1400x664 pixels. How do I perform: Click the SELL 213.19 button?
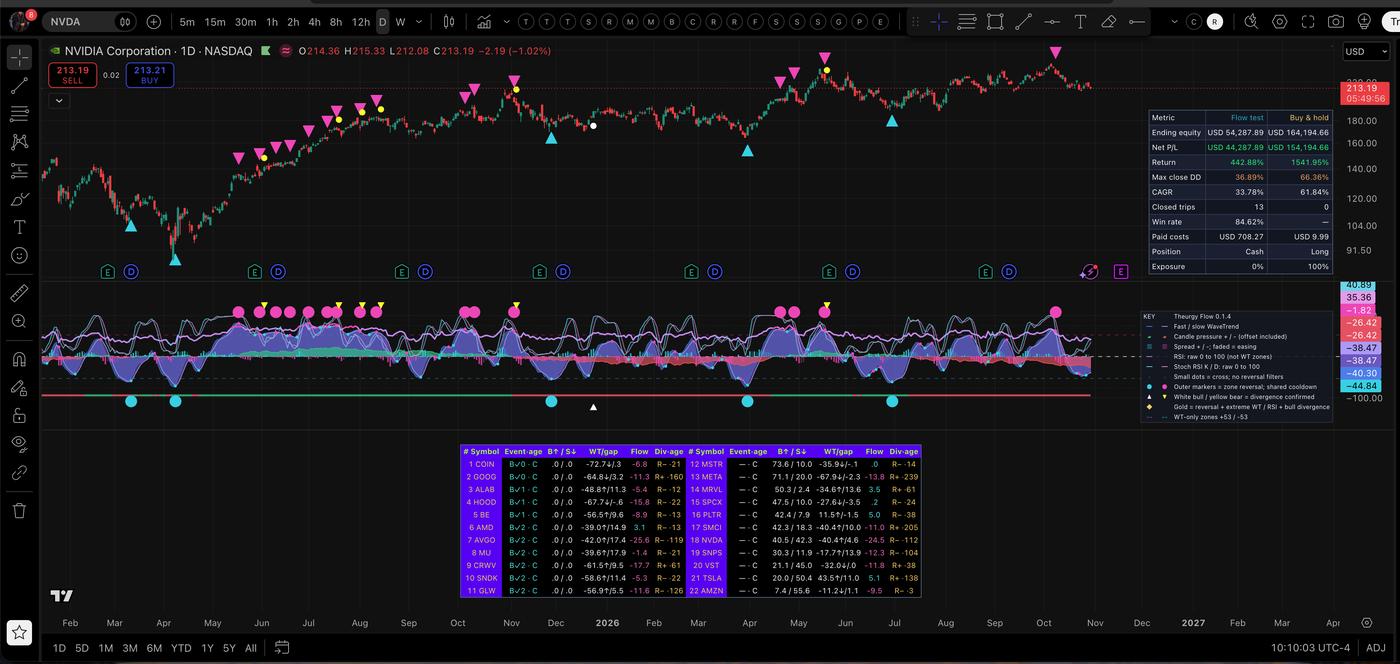tap(73, 75)
